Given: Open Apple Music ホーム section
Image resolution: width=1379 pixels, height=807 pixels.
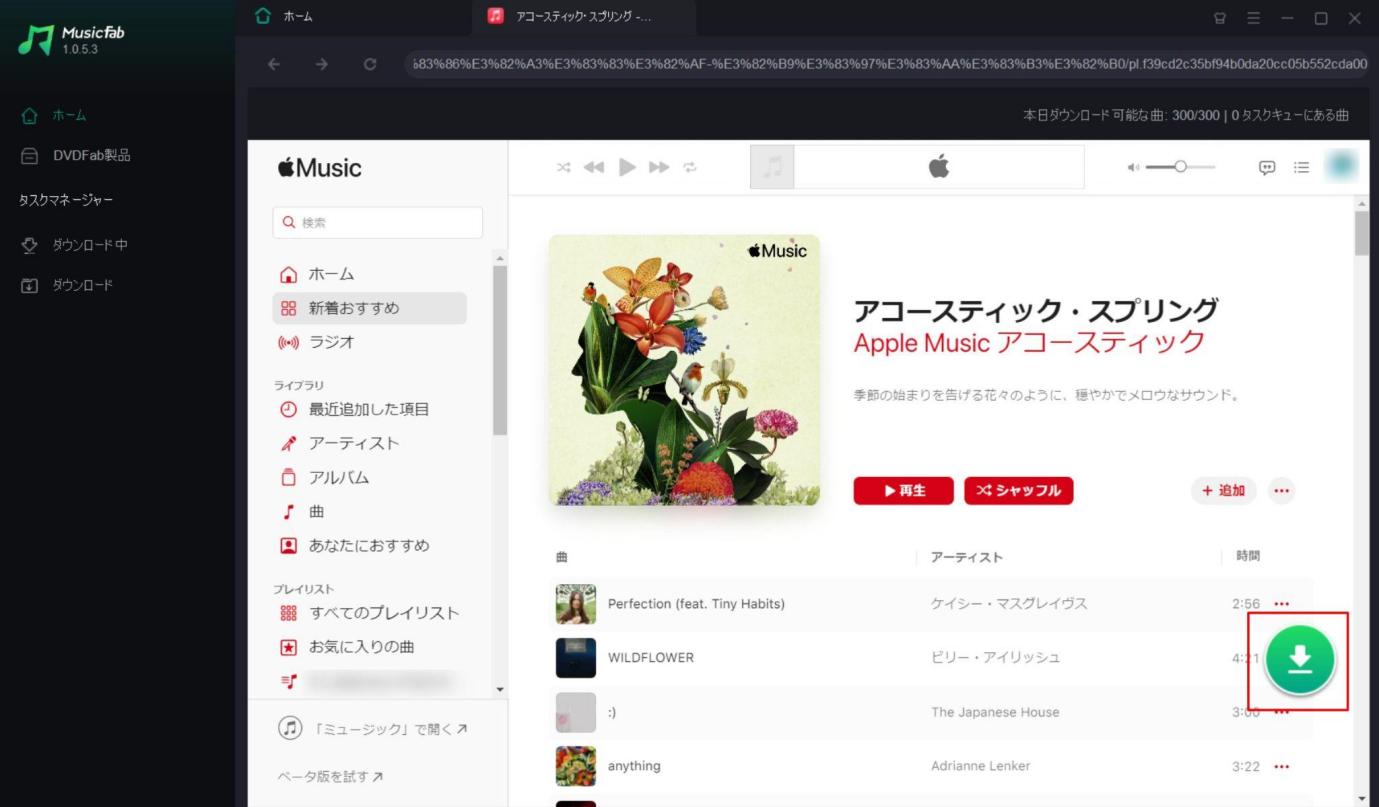Looking at the screenshot, I should (370, 274).
